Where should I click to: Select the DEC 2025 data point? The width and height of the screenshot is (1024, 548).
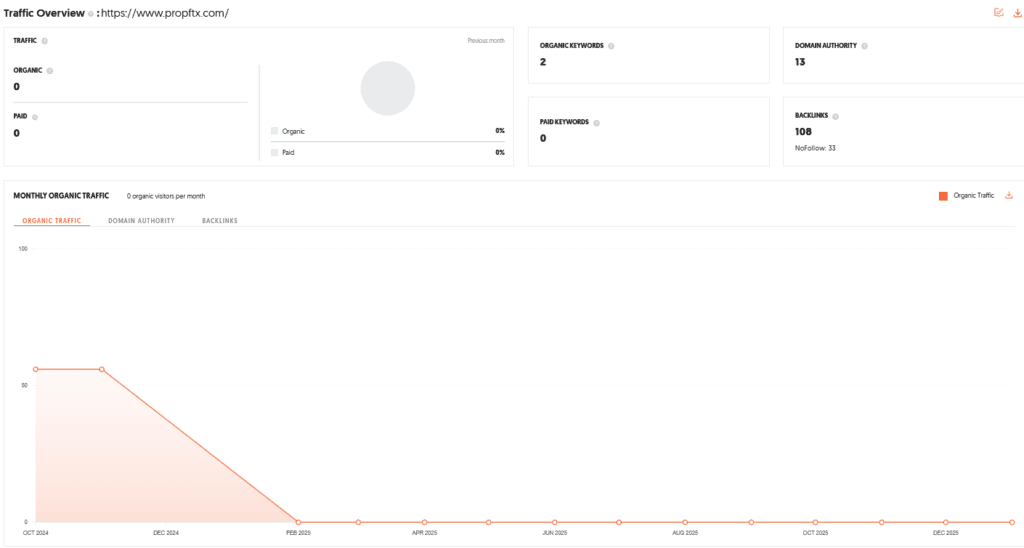pos(946,522)
